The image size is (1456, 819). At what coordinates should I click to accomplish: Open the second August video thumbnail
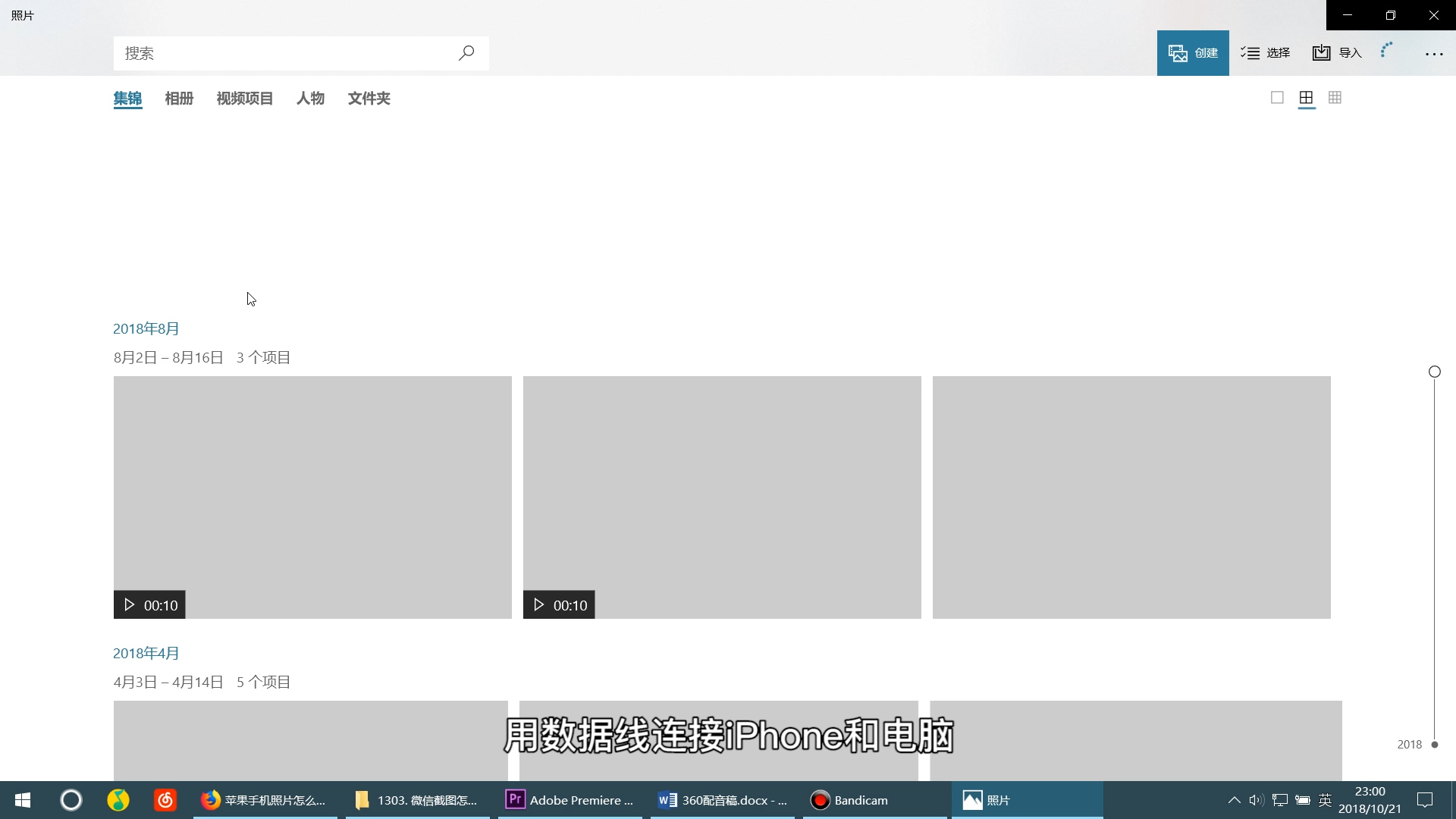[x=722, y=497]
